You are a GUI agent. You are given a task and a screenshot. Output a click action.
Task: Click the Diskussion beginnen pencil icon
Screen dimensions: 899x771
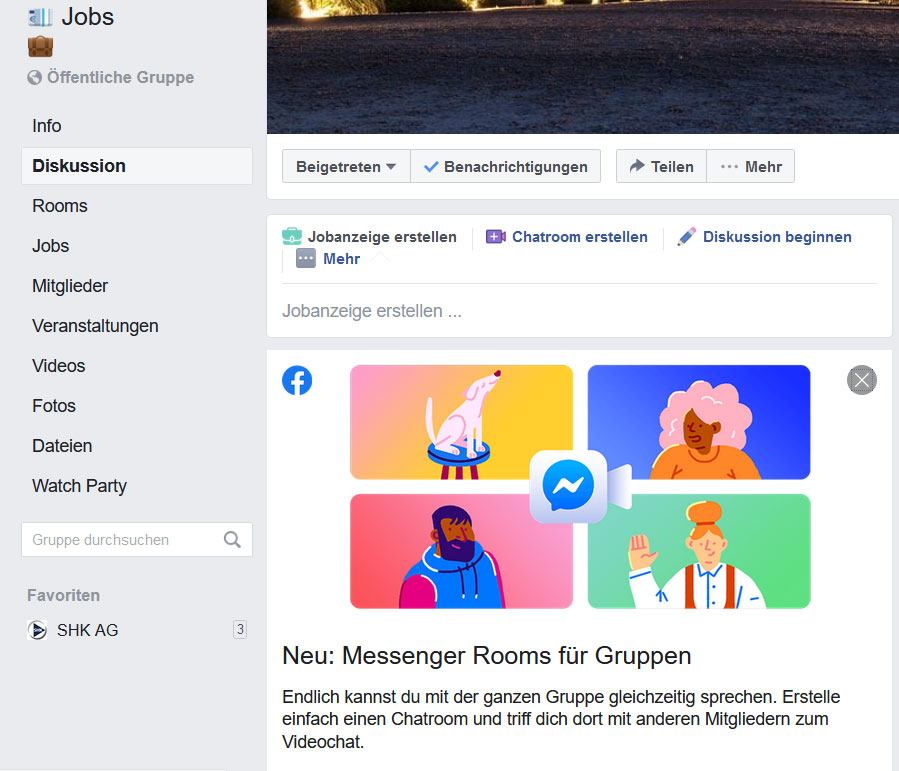(686, 236)
